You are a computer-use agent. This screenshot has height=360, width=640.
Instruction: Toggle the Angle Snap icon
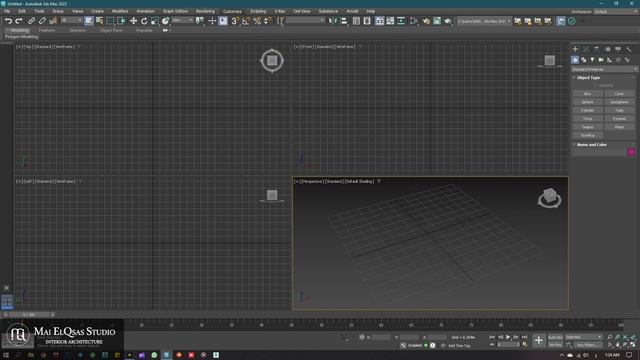tap(246, 21)
